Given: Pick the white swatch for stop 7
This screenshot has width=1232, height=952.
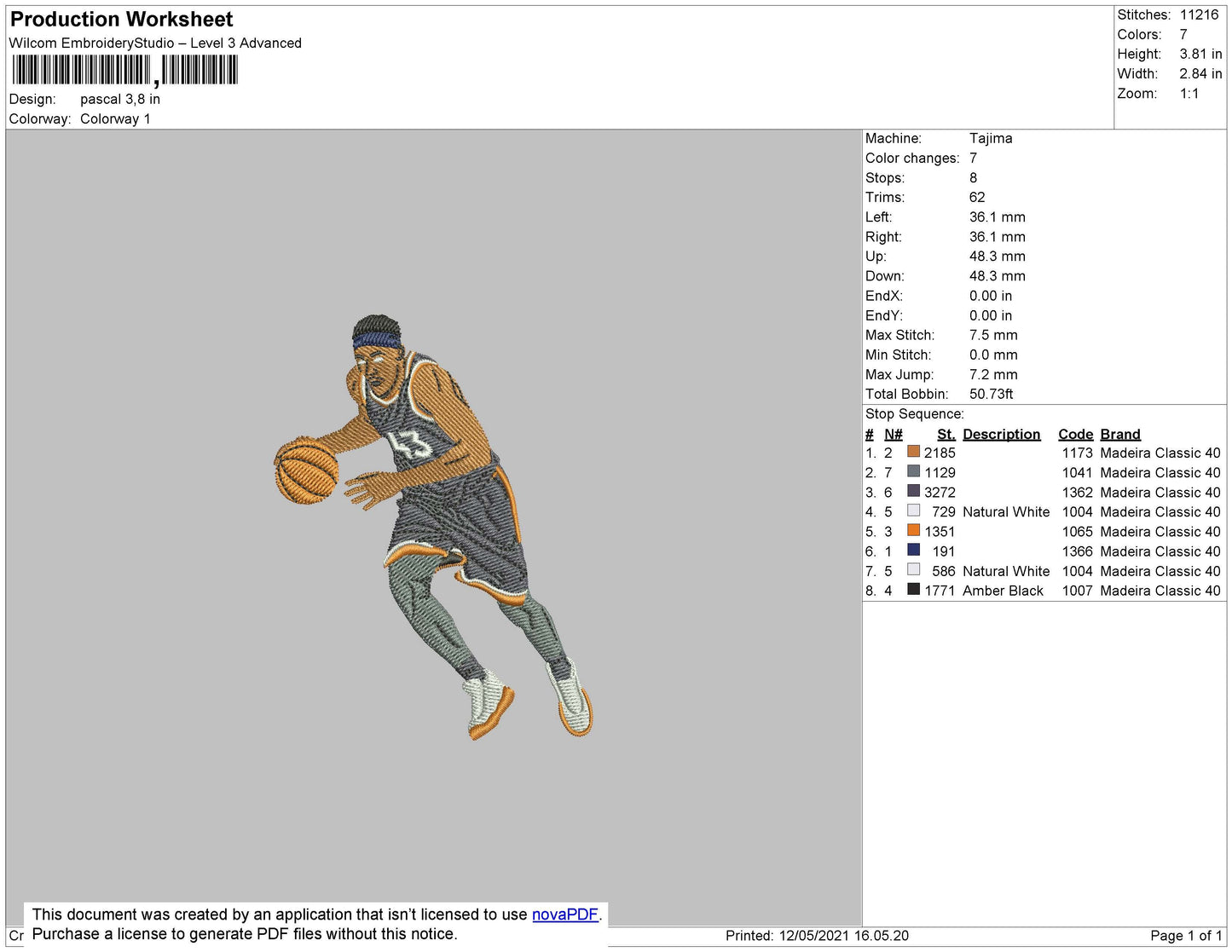Looking at the screenshot, I should 913,569.
